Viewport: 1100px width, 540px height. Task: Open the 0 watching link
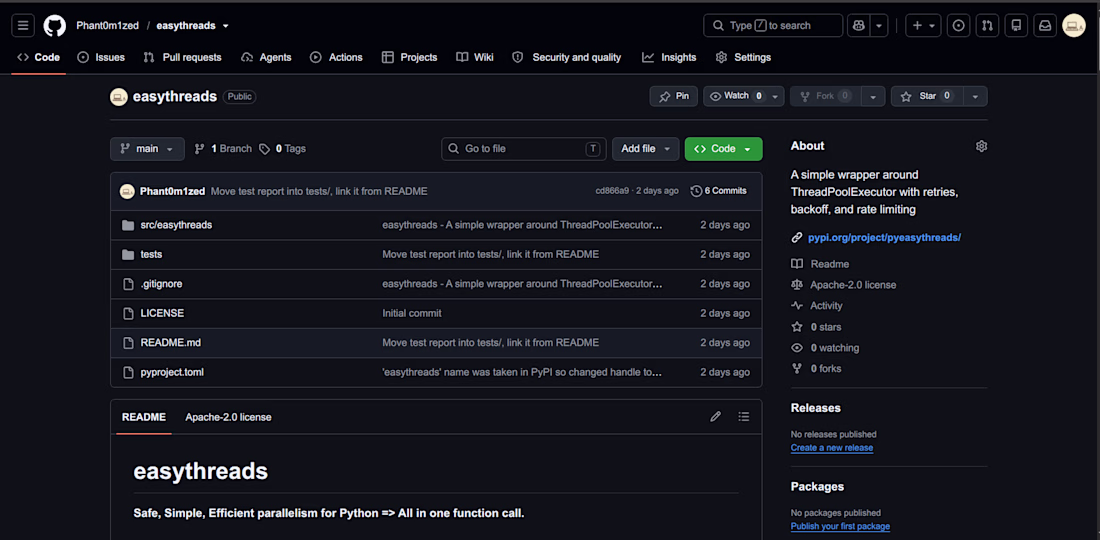tap(835, 348)
